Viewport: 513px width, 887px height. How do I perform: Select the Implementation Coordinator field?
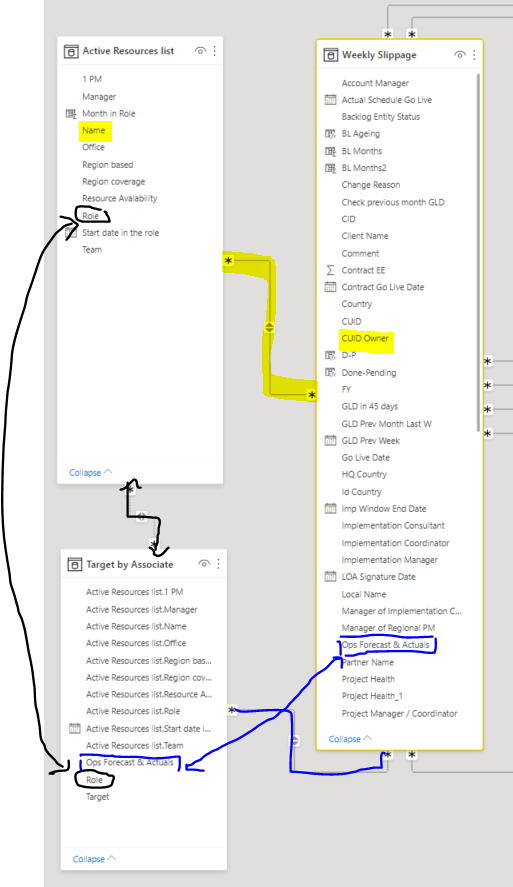click(x=395, y=543)
